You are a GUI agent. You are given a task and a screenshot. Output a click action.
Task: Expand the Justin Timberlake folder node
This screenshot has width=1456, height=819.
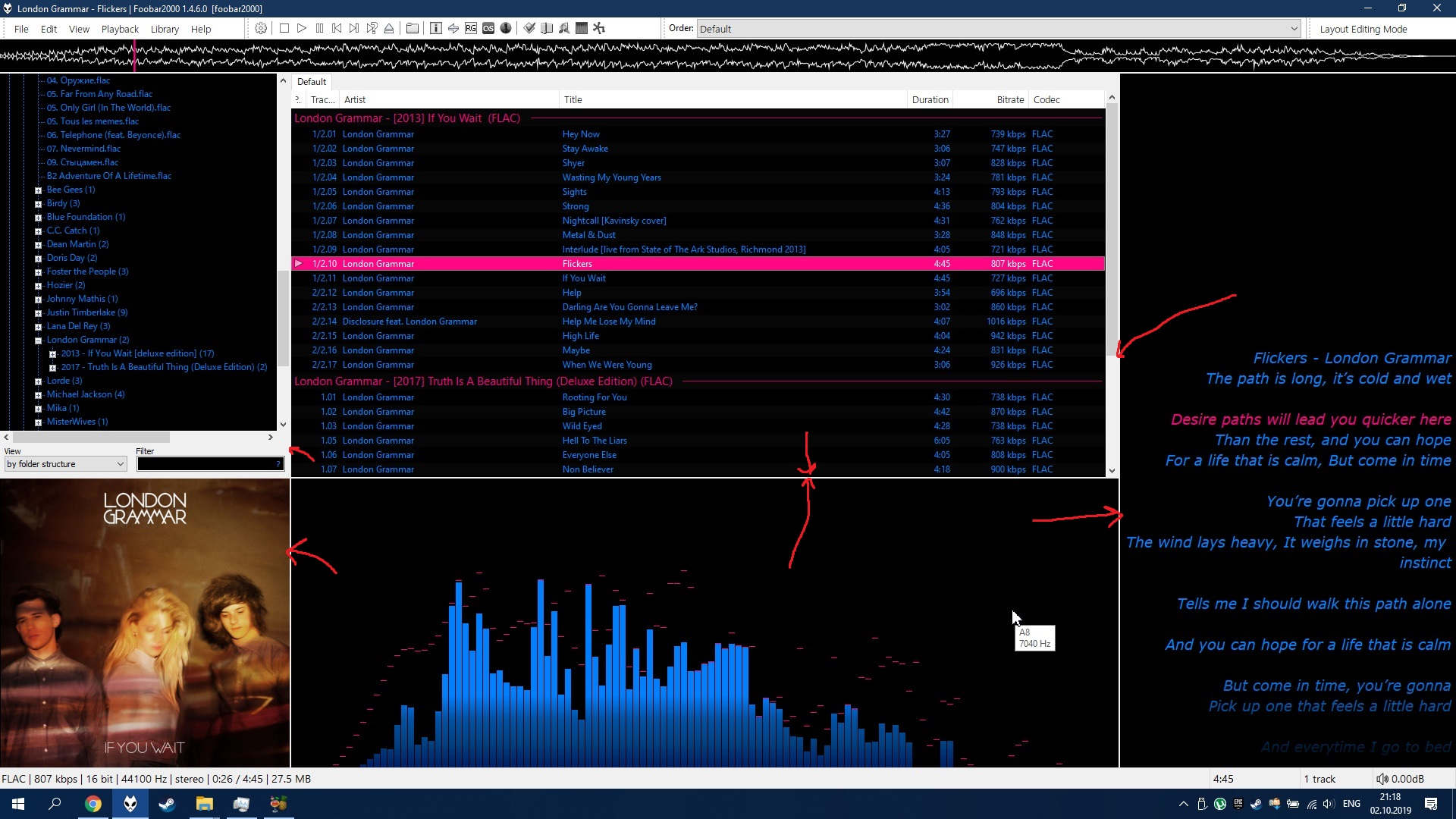[x=39, y=313]
